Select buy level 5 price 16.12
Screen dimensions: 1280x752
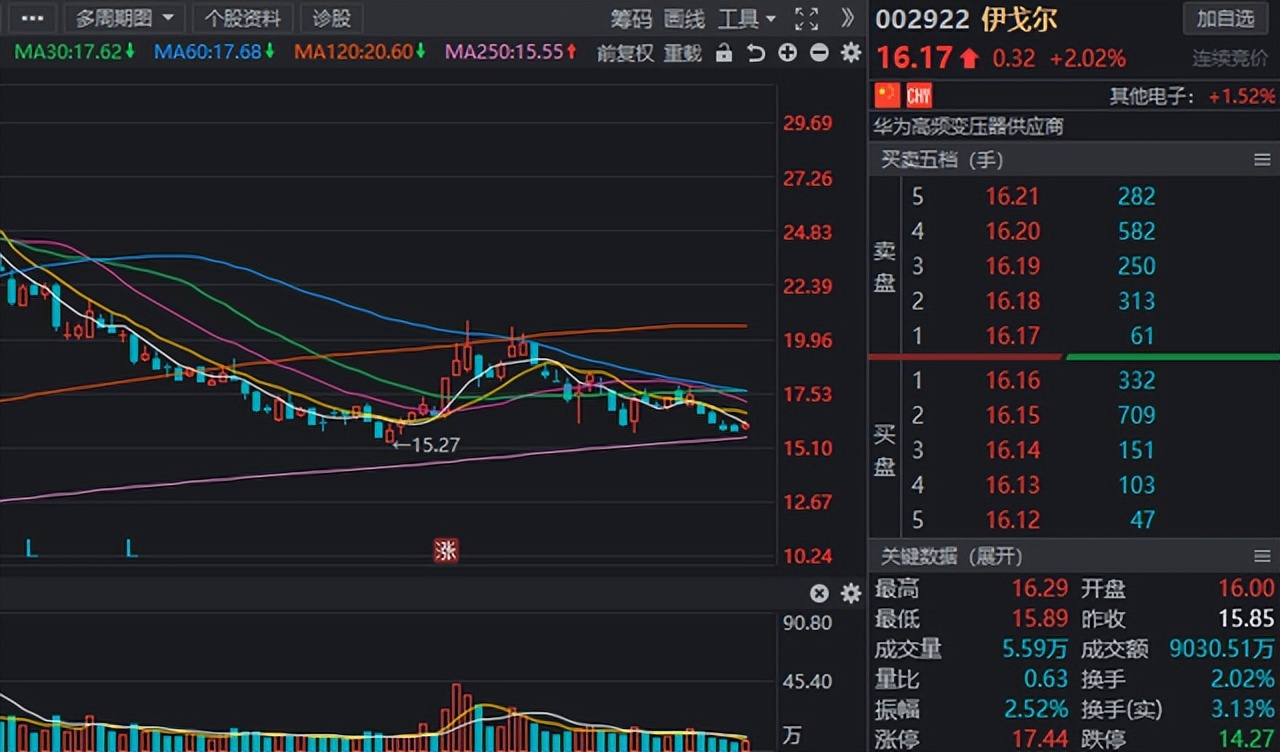[x=1012, y=520]
